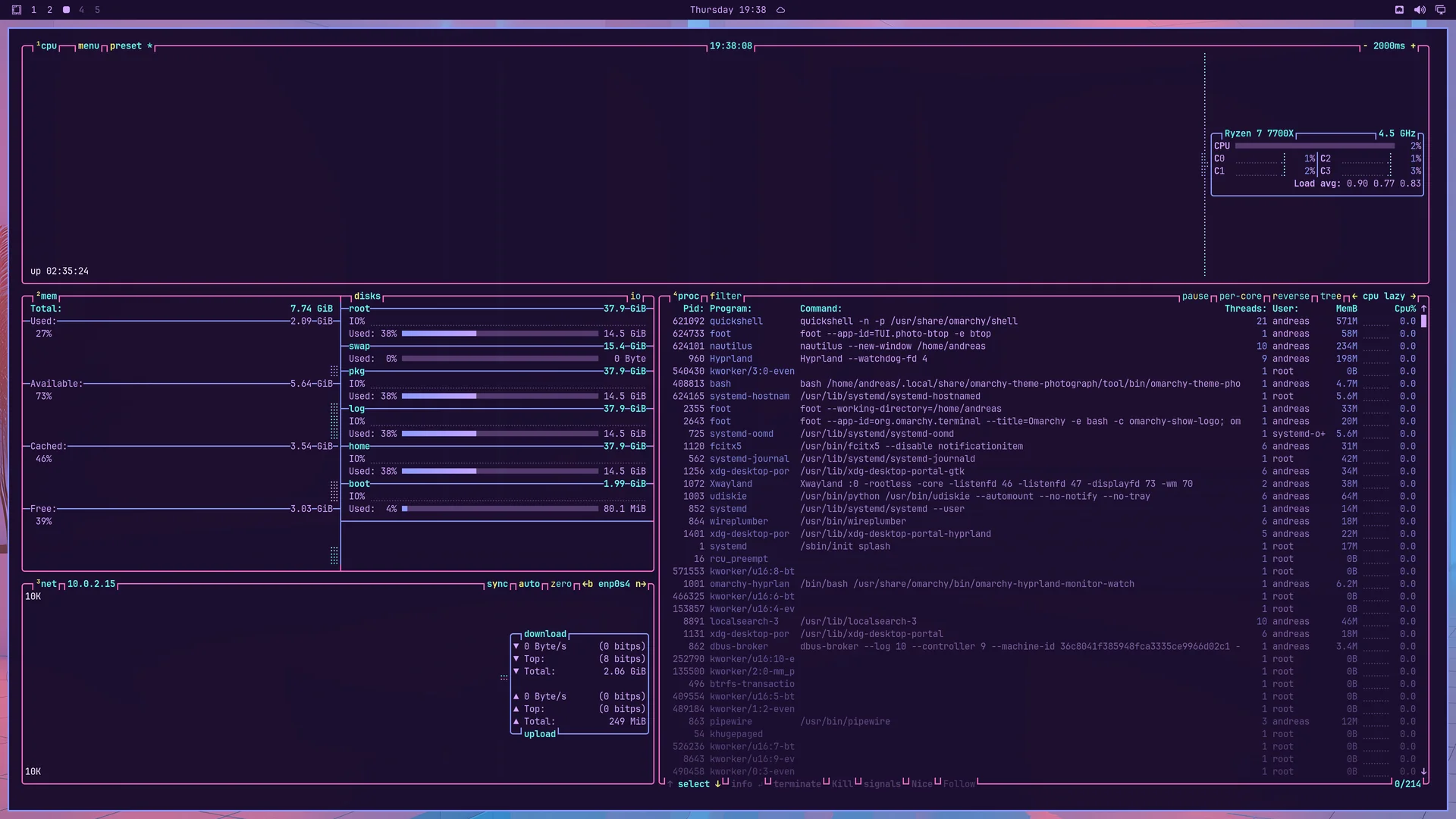Click the minus beside 2000ms interval
Screen dimensions: 1456x819
pyautogui.click(x=1365, y=46)
